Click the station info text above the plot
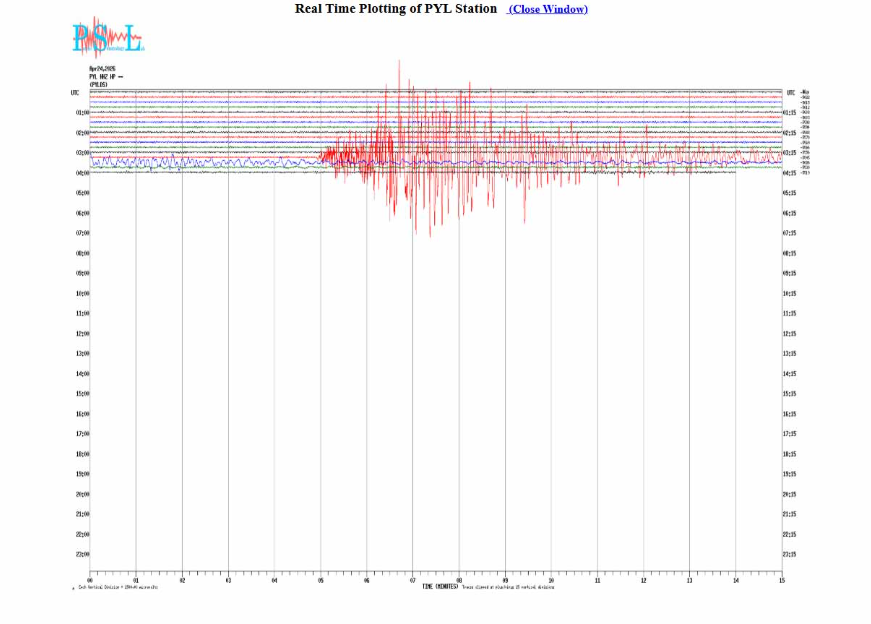The width and height of the screenshot is (871, 624). [x=102, y=76]
